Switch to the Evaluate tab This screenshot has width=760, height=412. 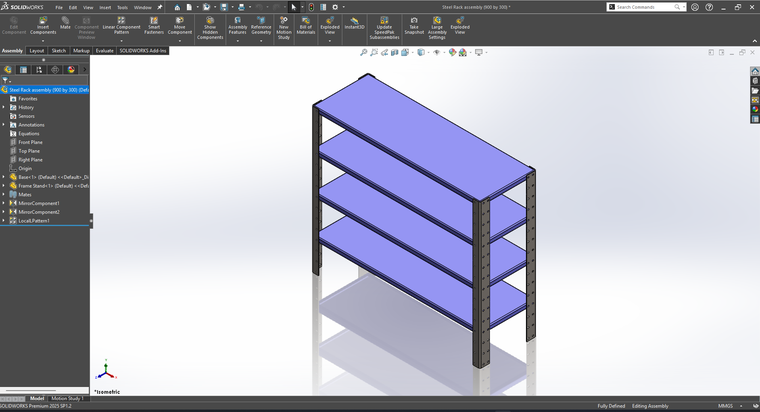(104, 50)
